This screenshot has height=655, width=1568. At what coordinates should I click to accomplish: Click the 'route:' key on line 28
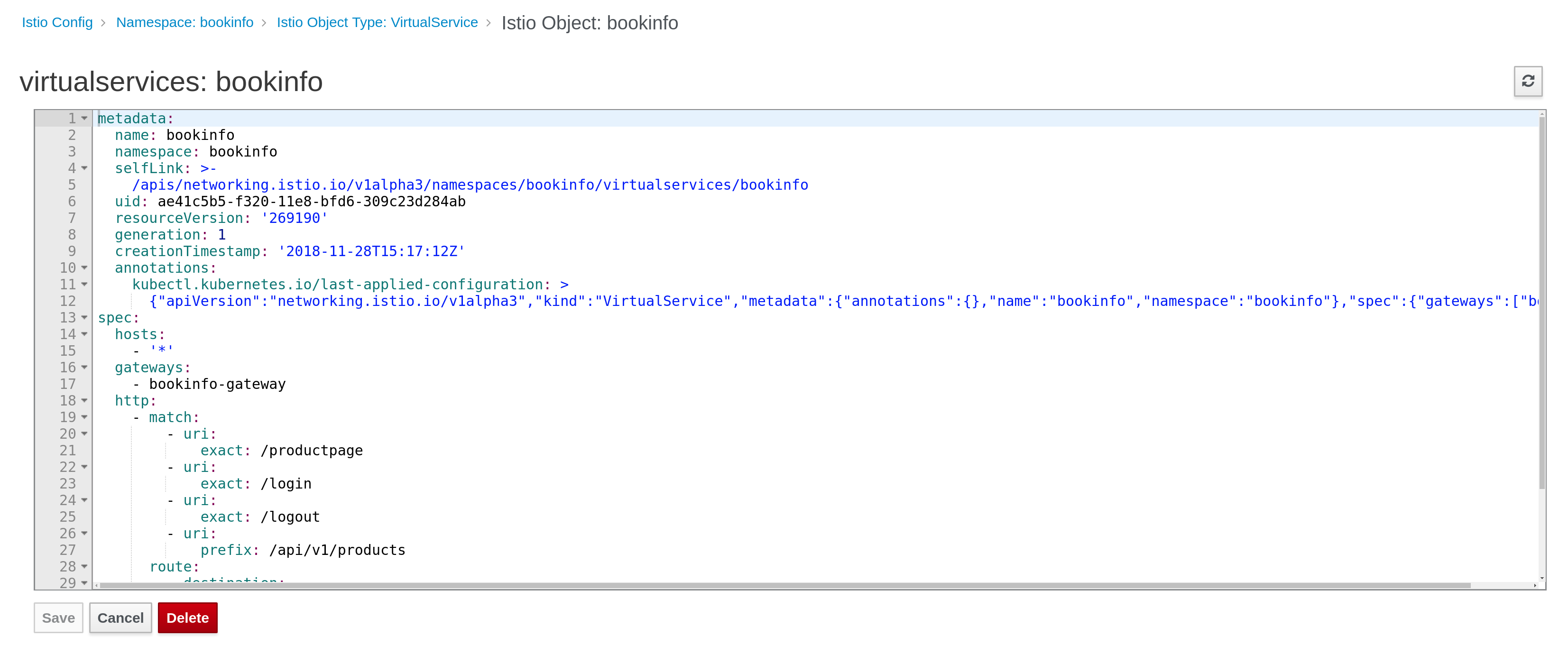tap(175, 566)
